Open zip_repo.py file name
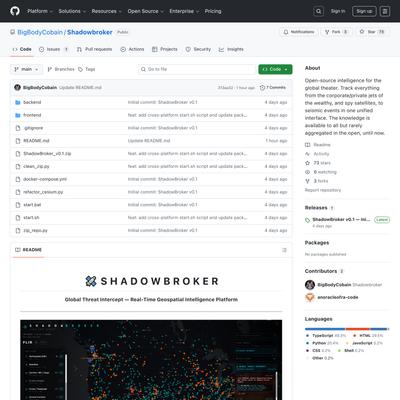 (35, 231)
